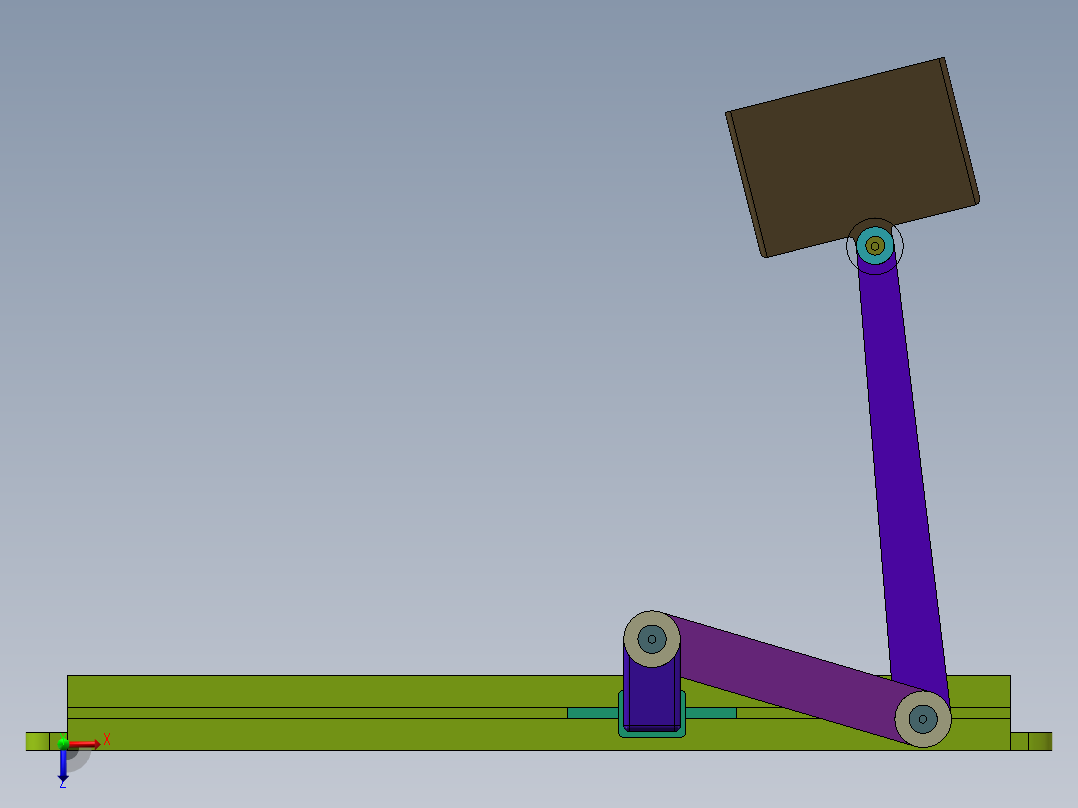Viewport: 1078px width, 808px height.
Task: Select the long blue-violet link arm
Action: point(904,474)
